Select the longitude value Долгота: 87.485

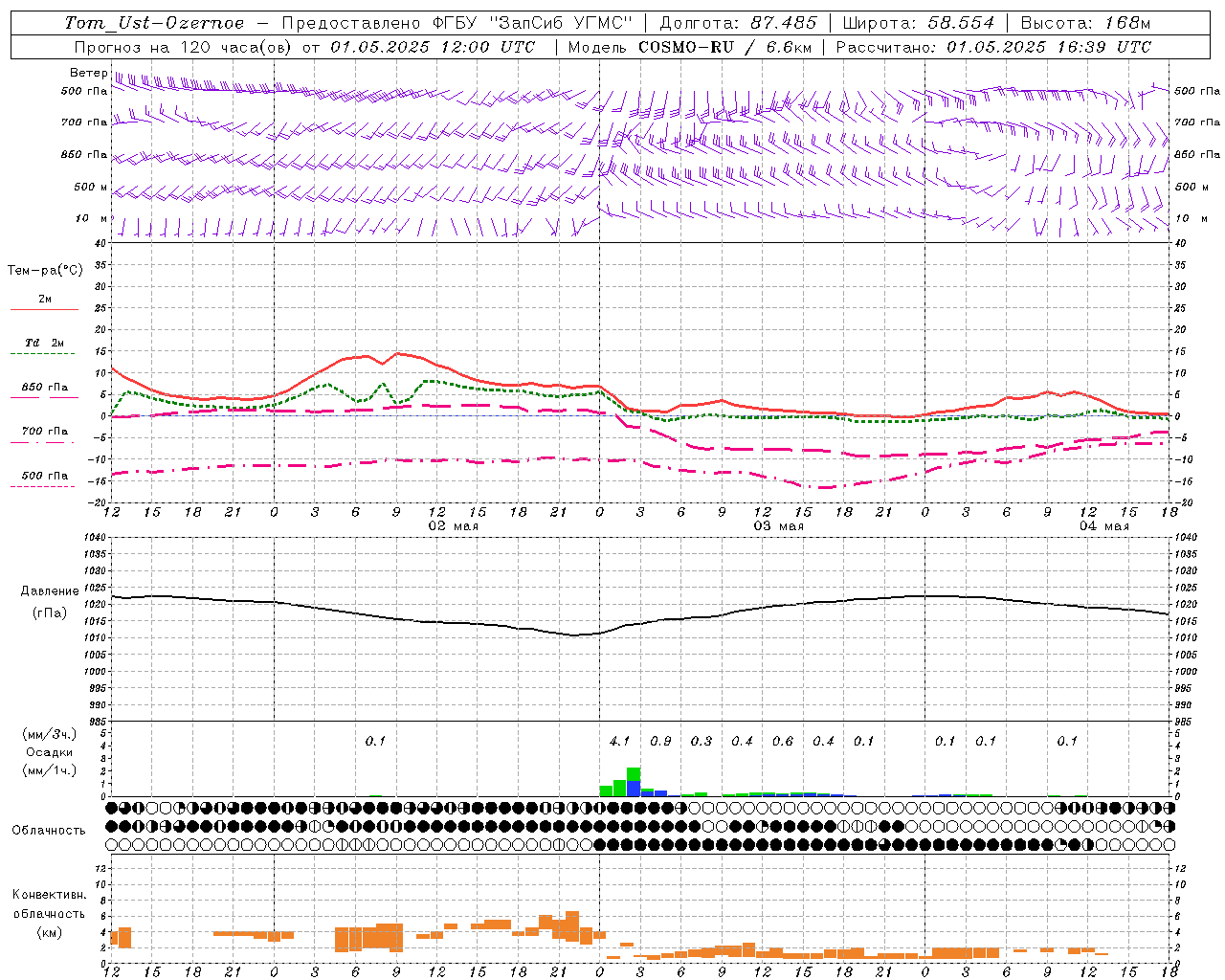pyautogui.click(x=738, y=23)
